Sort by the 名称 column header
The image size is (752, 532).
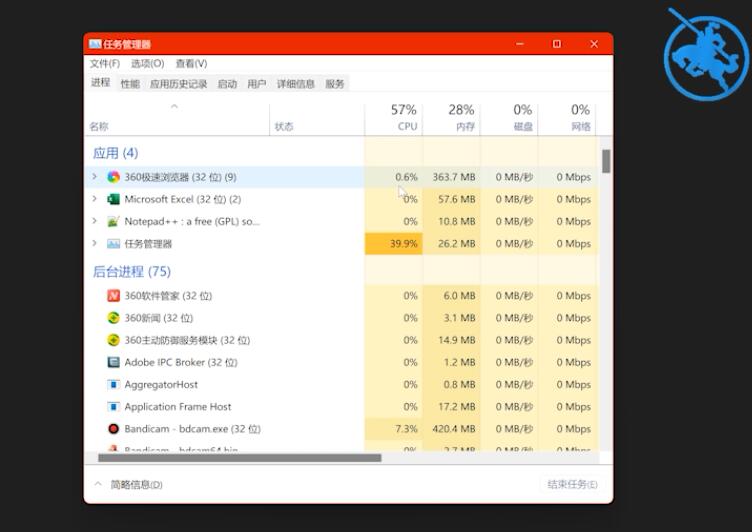(99, 127)
